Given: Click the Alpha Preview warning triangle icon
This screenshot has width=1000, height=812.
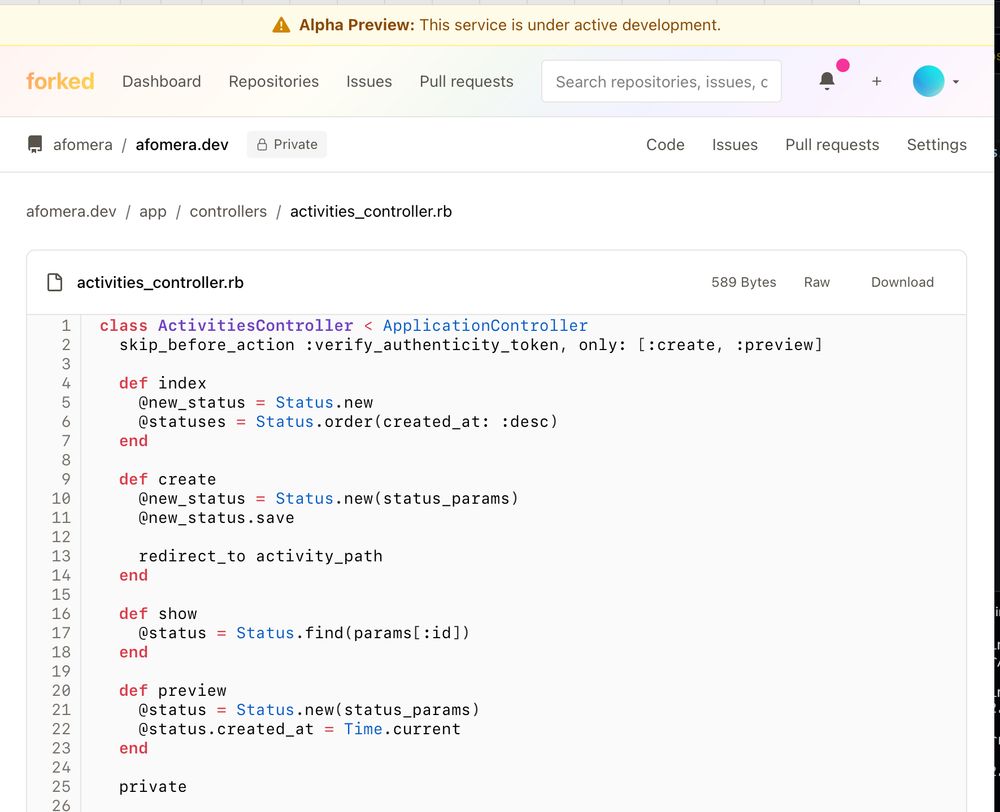Looking at the screenshot, I should [281, 25].
